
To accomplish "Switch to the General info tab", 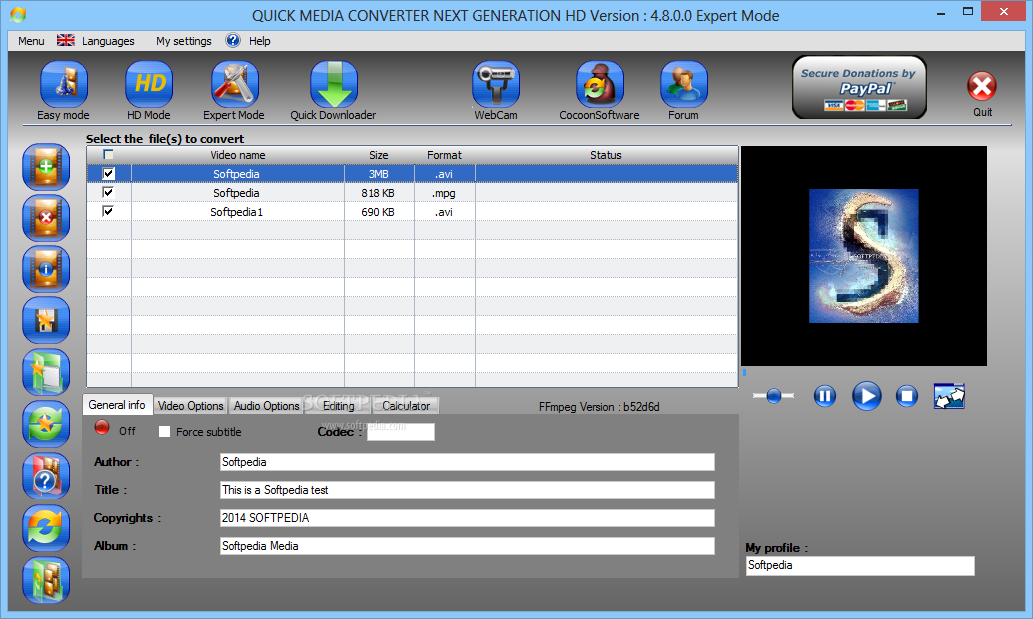I will click(x=117, y=405).
